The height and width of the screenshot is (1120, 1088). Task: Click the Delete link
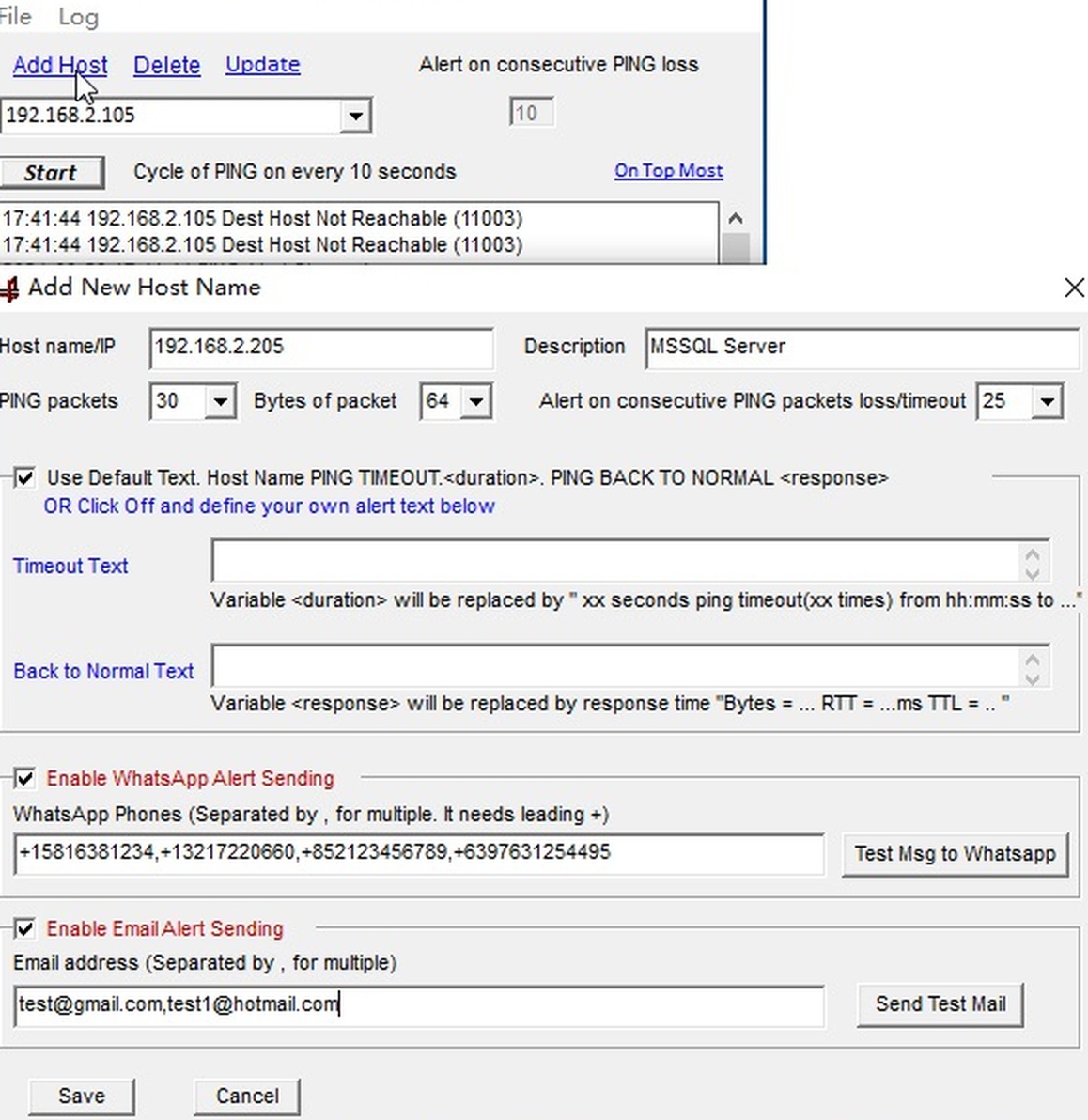pyautogui.click(x=166, y=65)
